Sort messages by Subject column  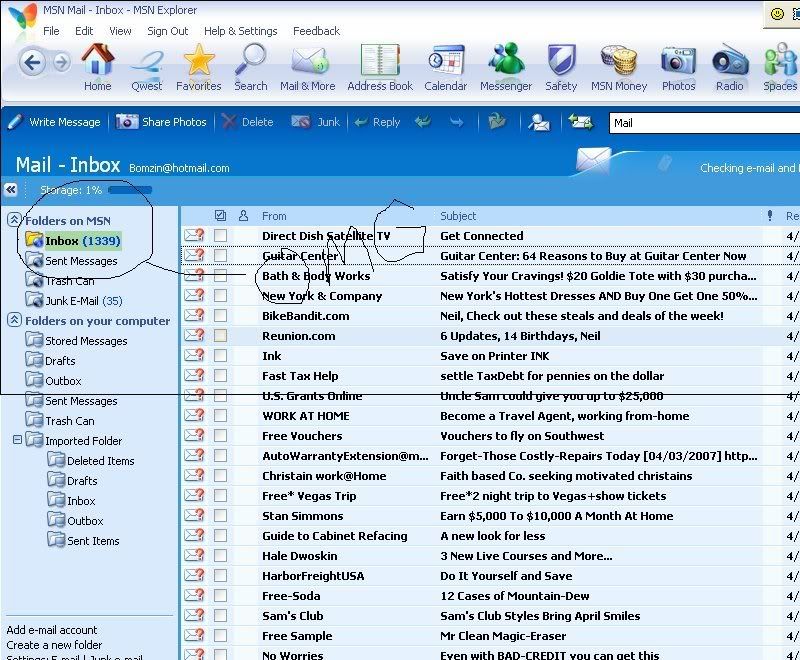coord(458,216)
